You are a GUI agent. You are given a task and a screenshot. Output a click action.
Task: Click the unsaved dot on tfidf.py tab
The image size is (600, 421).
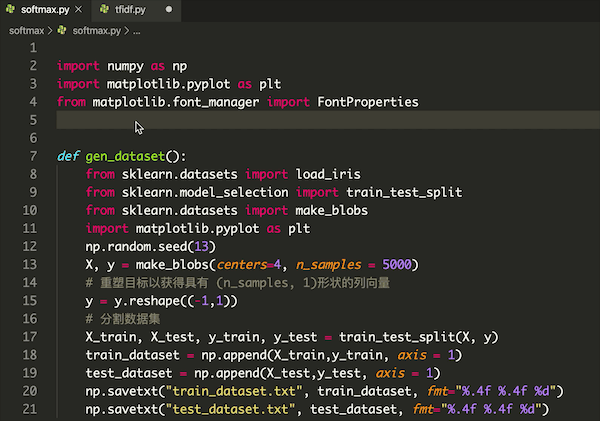click(168, 9)
